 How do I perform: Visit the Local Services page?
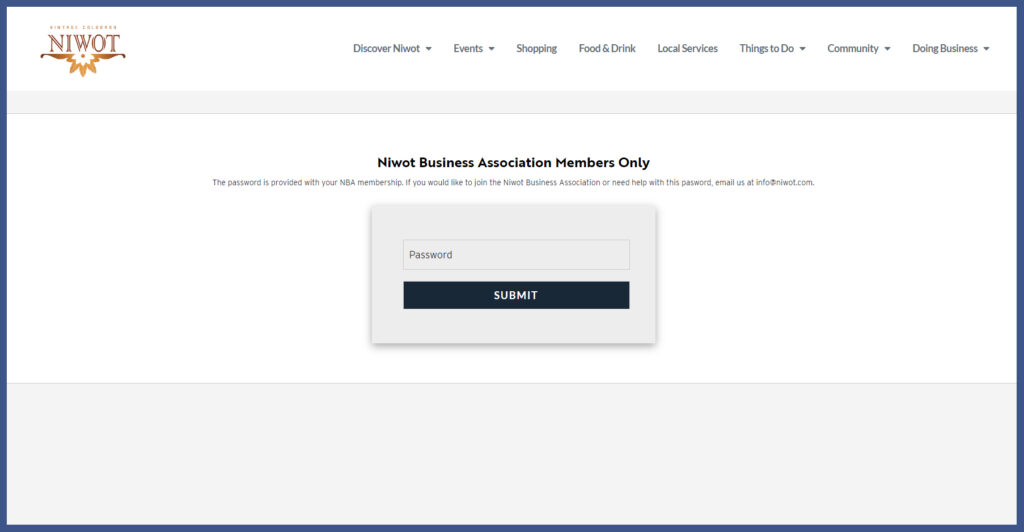[687, 48]
